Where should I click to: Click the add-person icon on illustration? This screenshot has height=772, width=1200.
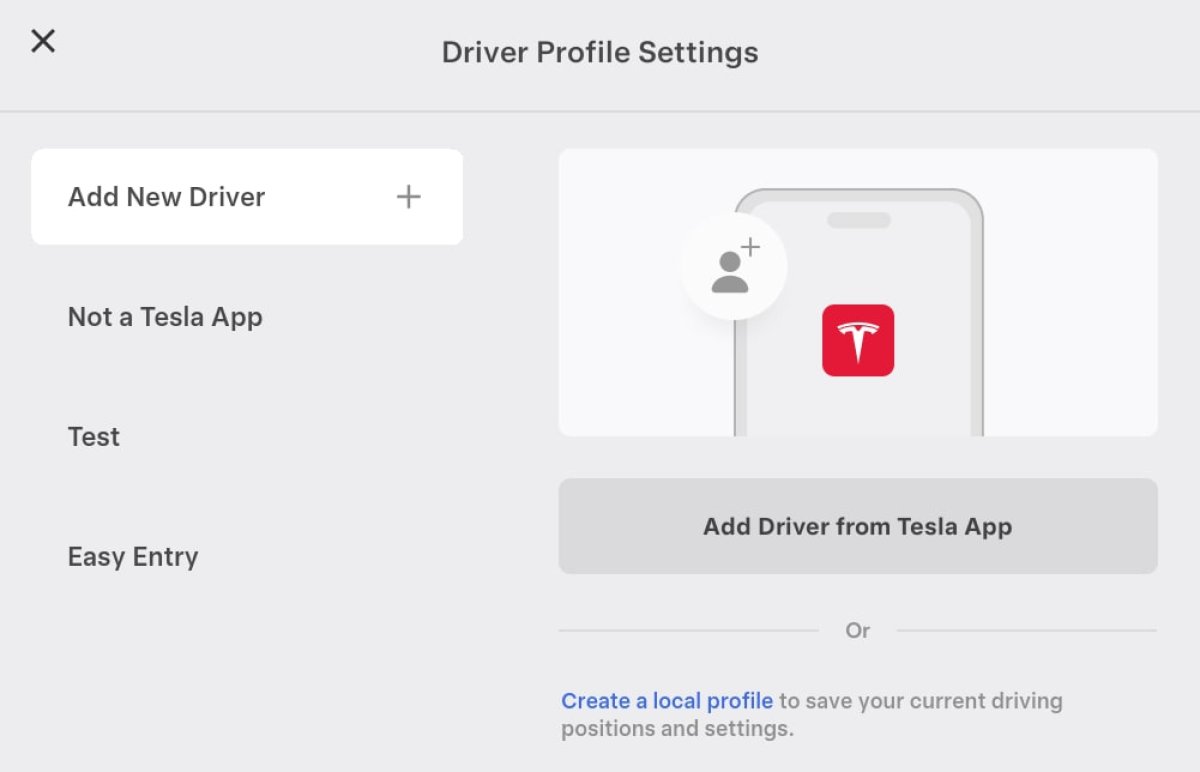click(734, 266)
